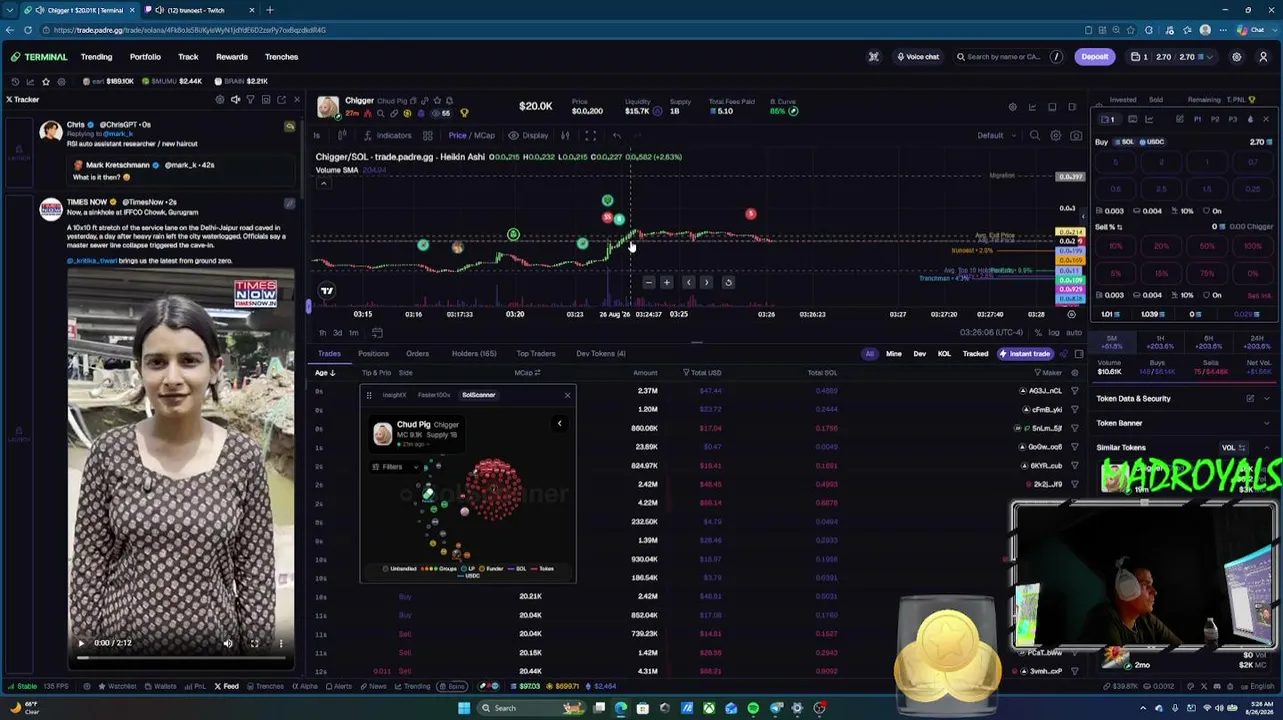This screenshot has height=720, width=1283.
Task: Go to the Track section
Action: click(x=188, y=57)
